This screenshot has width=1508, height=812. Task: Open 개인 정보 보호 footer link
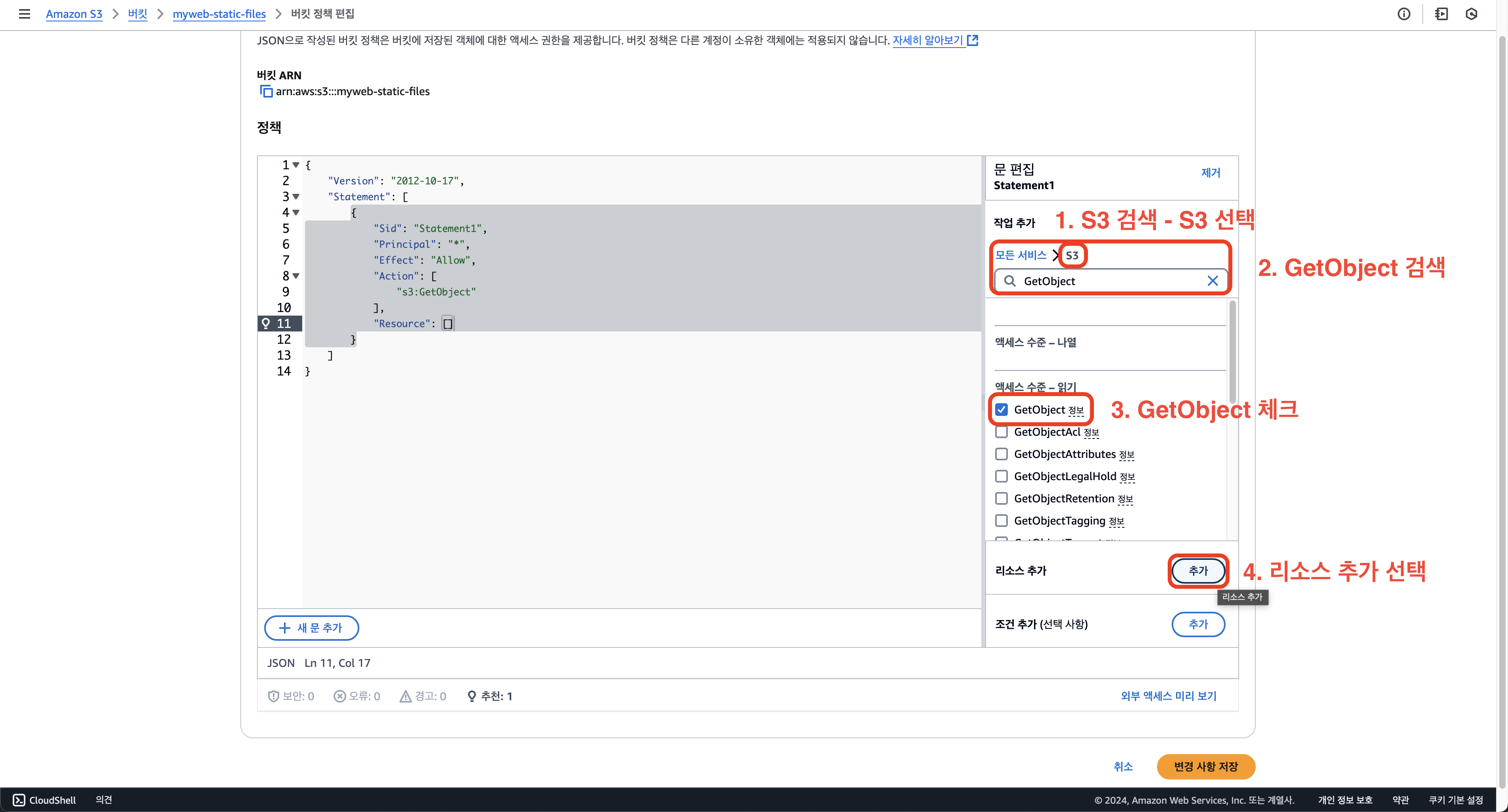[x=1345, y=800]
